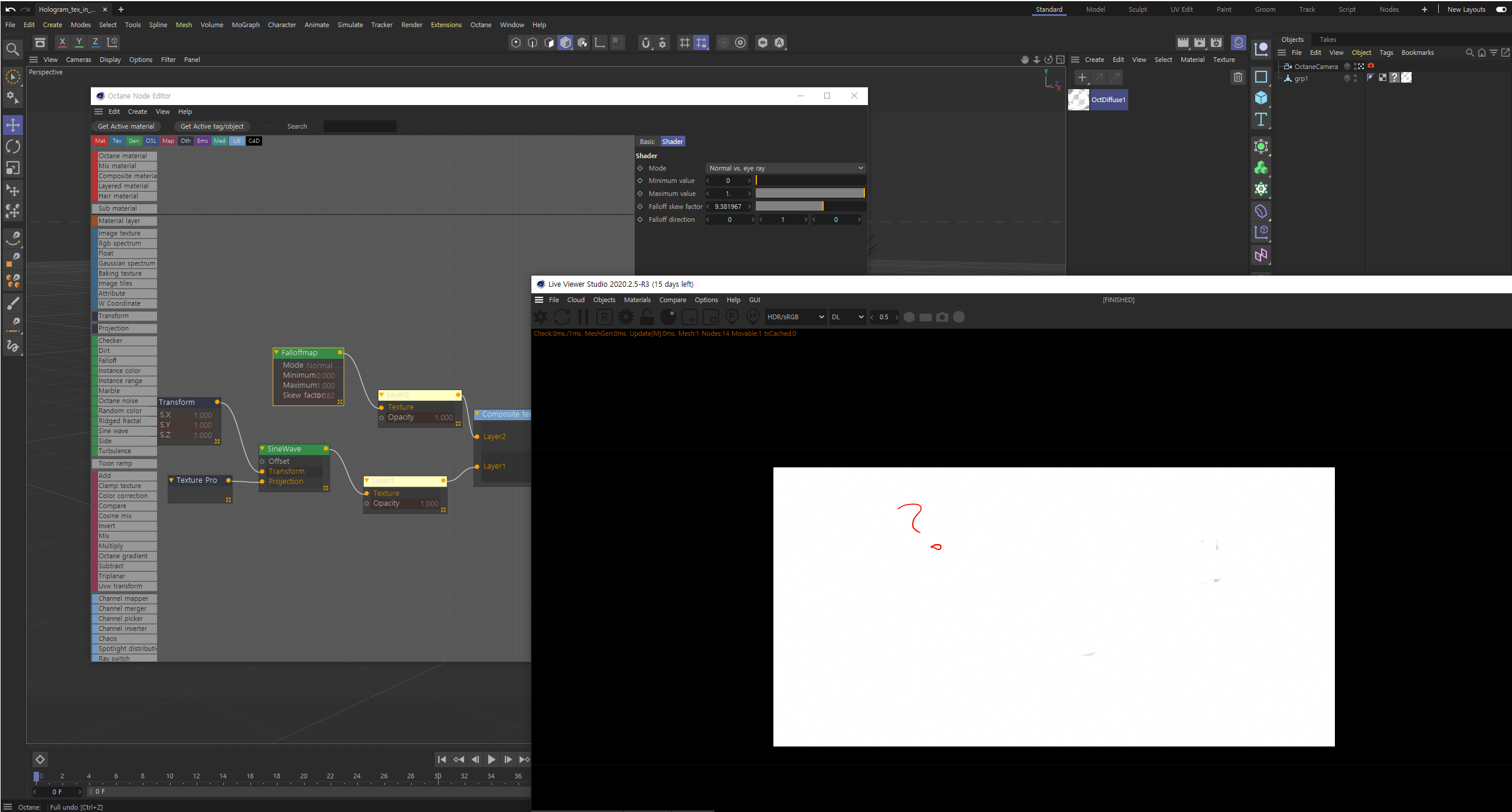Click the Get Active tag/object button
Screen dimensions: 1512x812
[x=212, y=126]
